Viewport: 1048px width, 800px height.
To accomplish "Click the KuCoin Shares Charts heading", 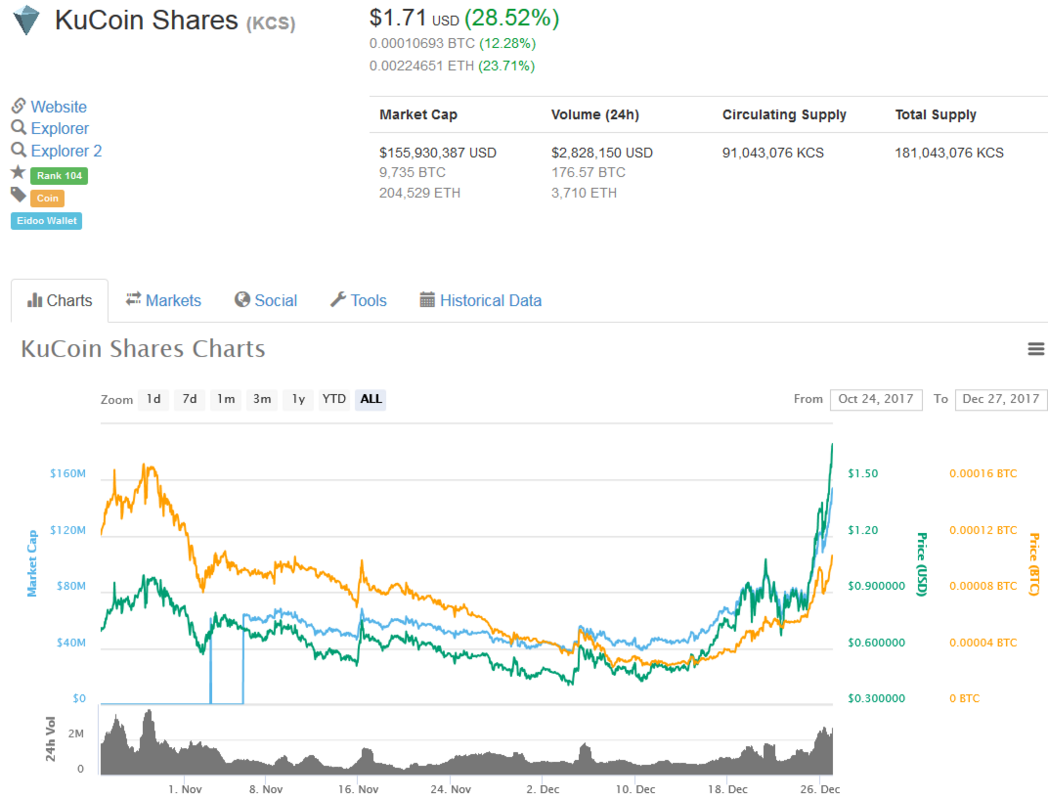I will click(143, 349).
